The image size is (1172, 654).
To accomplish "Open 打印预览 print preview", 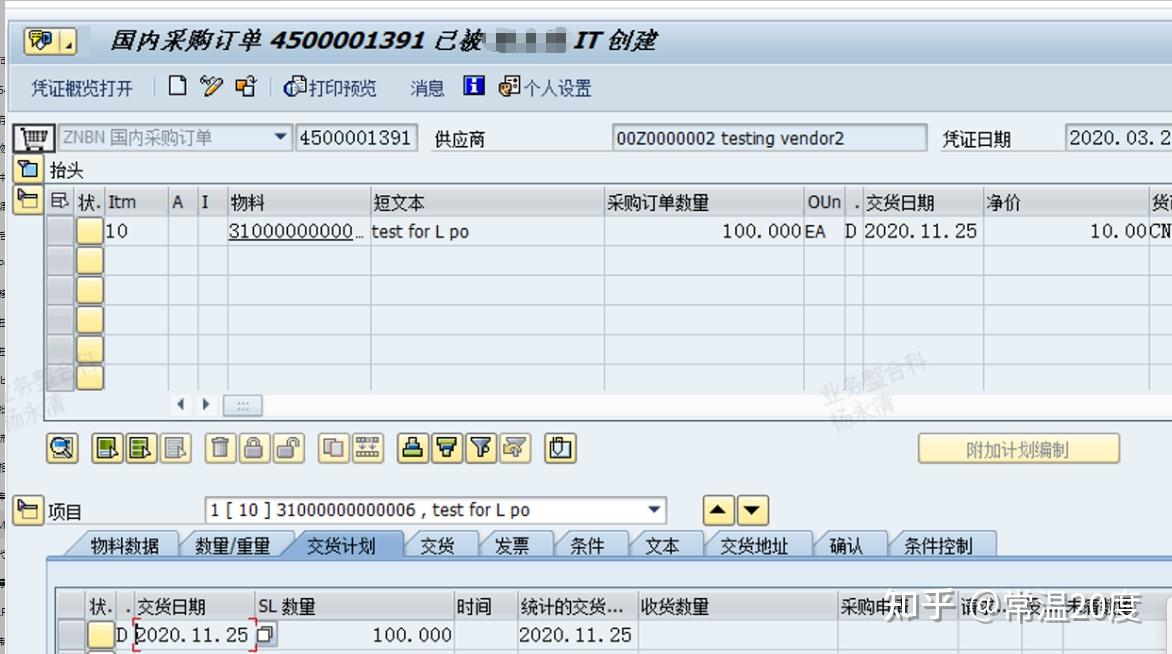I will (330, 88).
